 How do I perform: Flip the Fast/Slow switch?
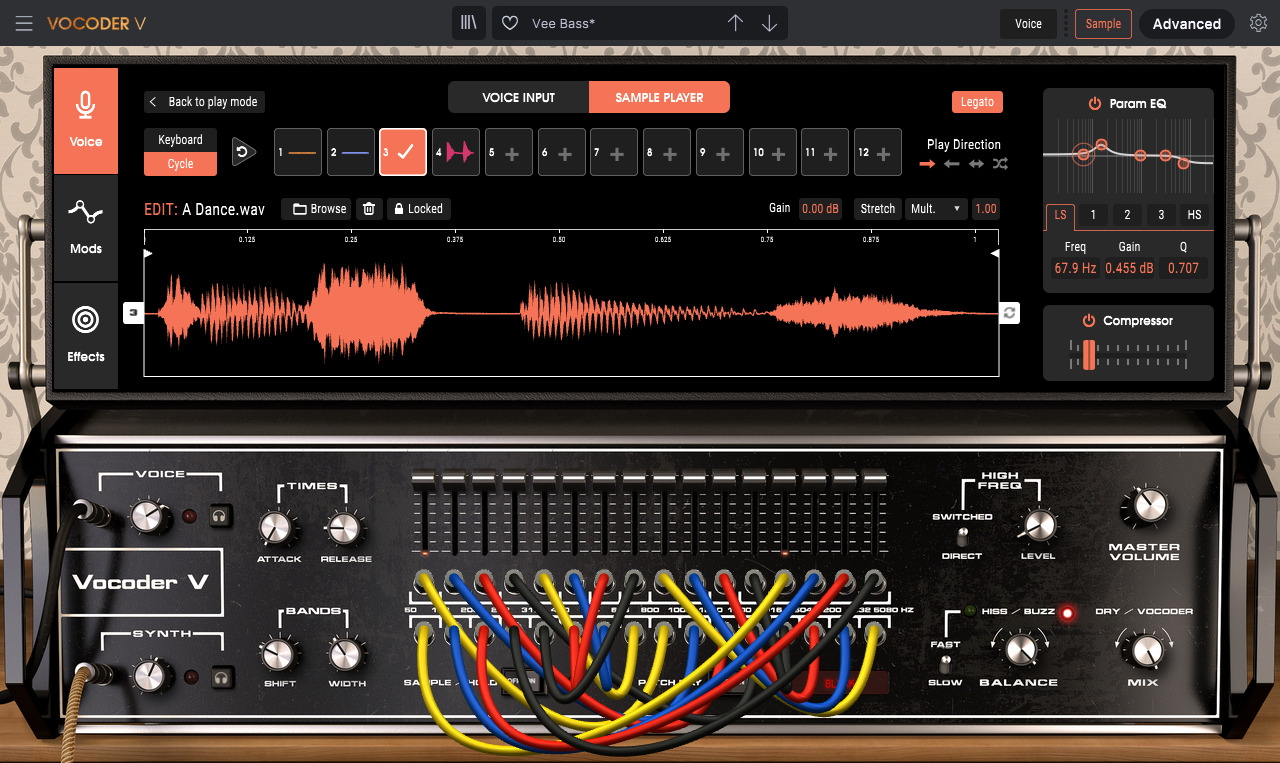coord(945,663)
